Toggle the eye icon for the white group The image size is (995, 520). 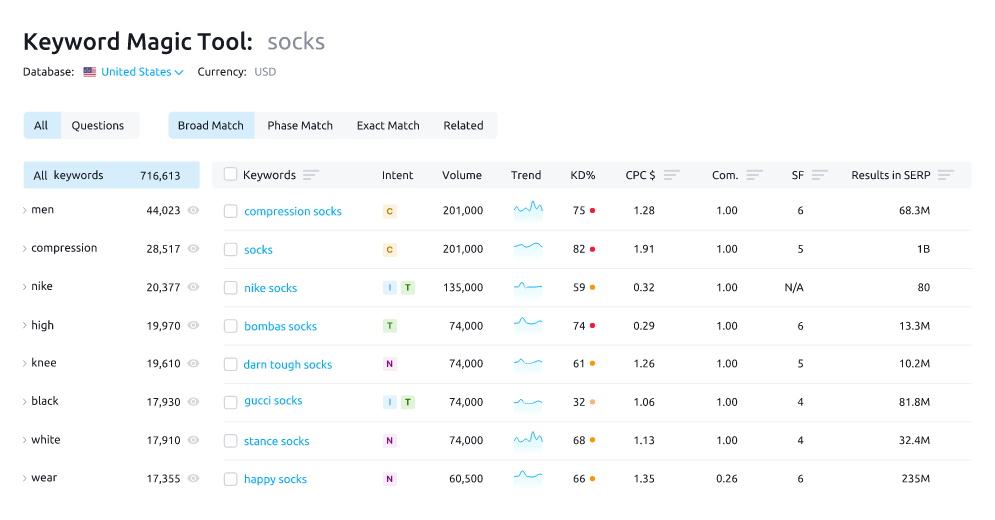194,439
